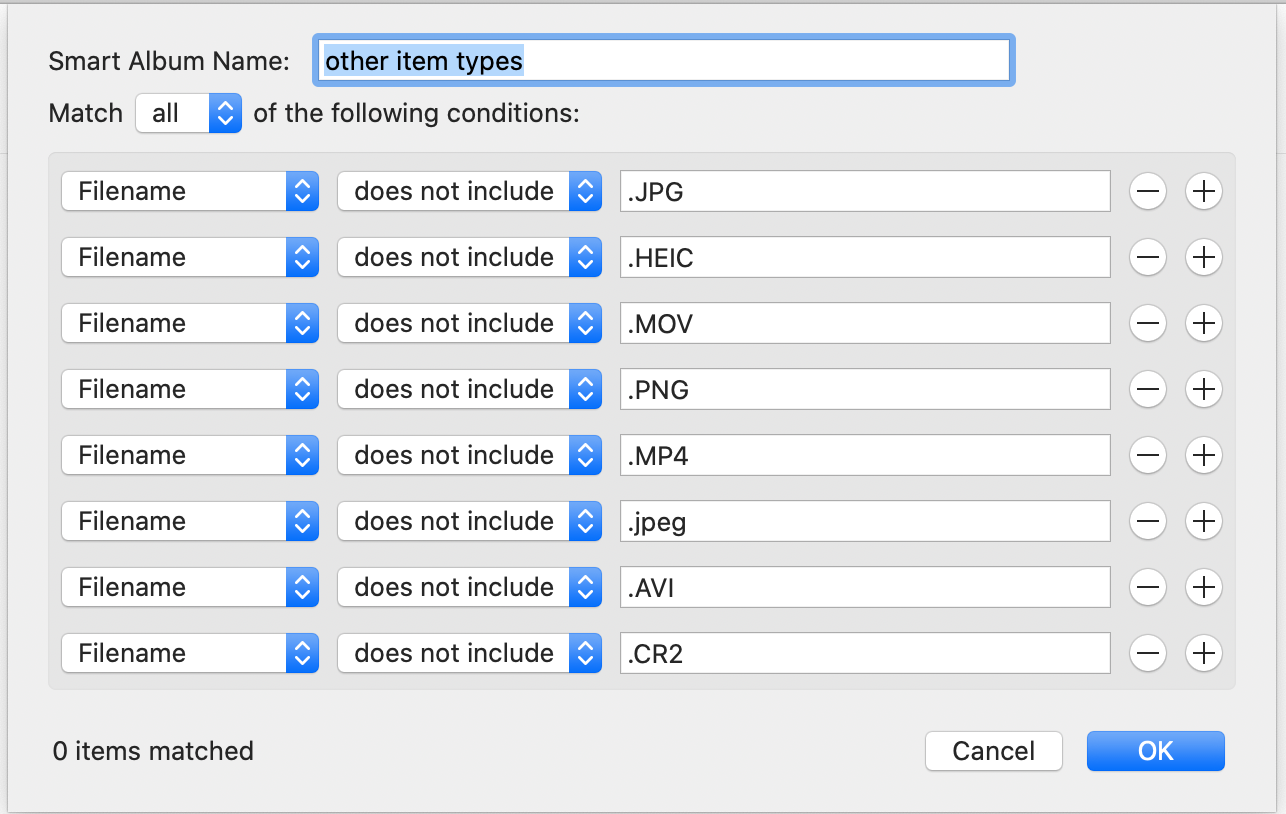Screen dimensions: 1286x814
Task: Add a new rule below .jpeg row
Action: pos(1204,521)
